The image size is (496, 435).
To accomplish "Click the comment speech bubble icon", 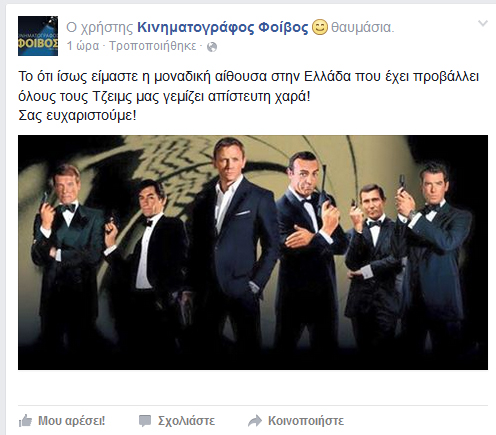I will pos(145,421).
